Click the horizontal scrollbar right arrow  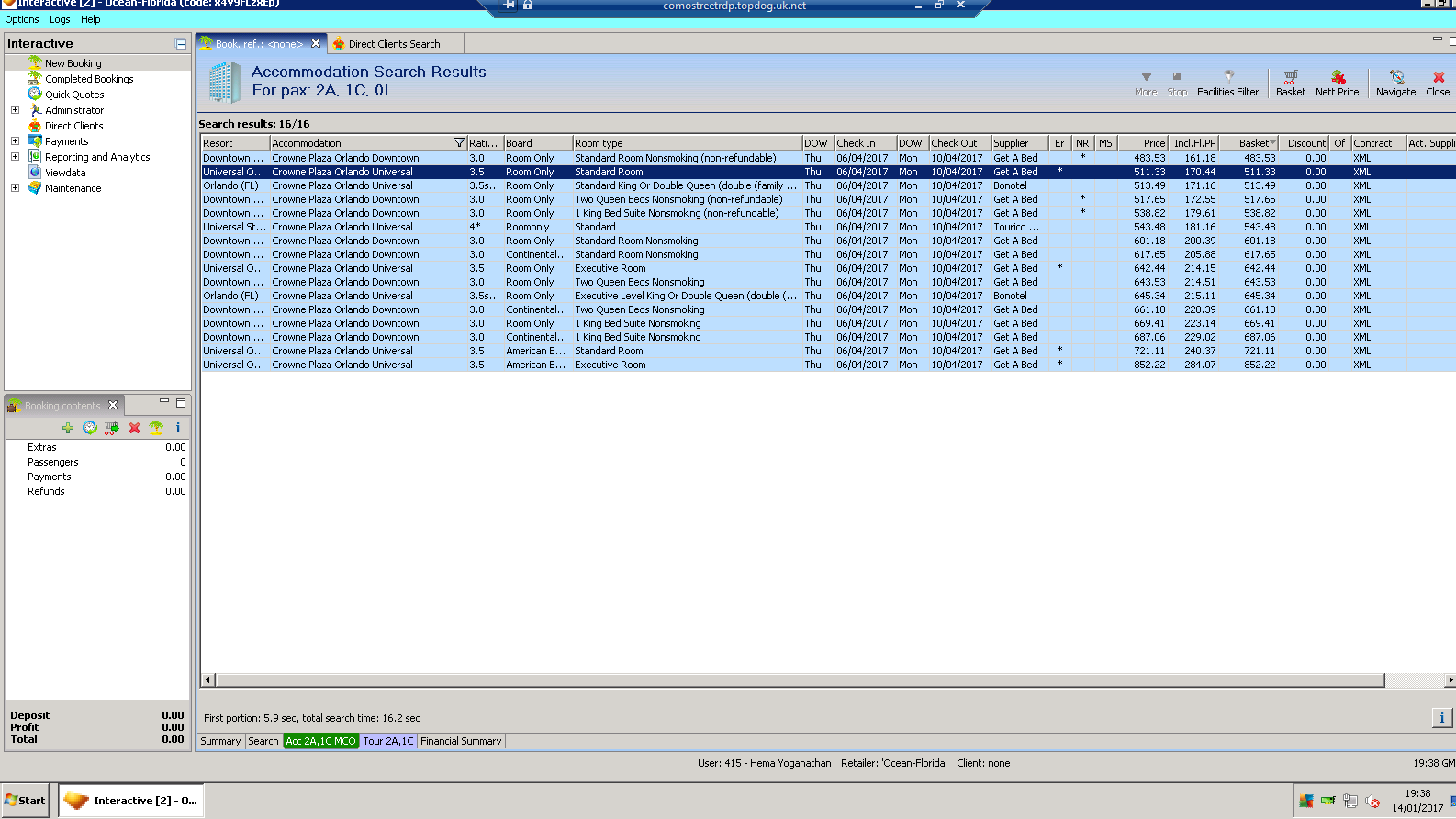pyautogui.click(x=1450, y=680)
